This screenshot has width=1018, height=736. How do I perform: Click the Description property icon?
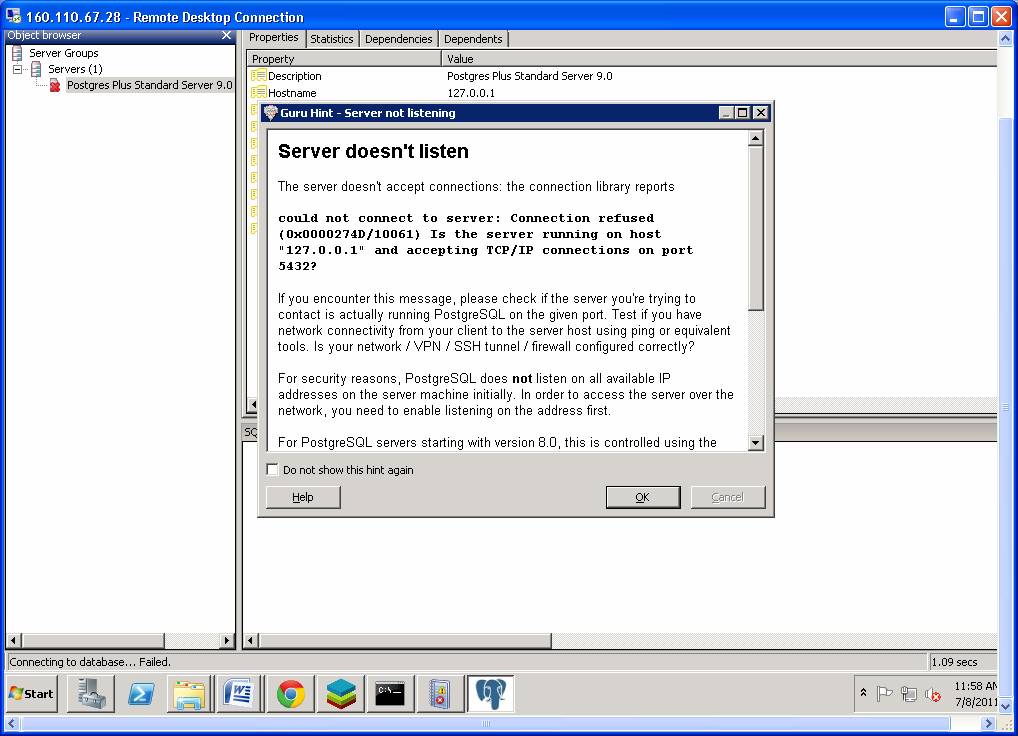[258, 76]
